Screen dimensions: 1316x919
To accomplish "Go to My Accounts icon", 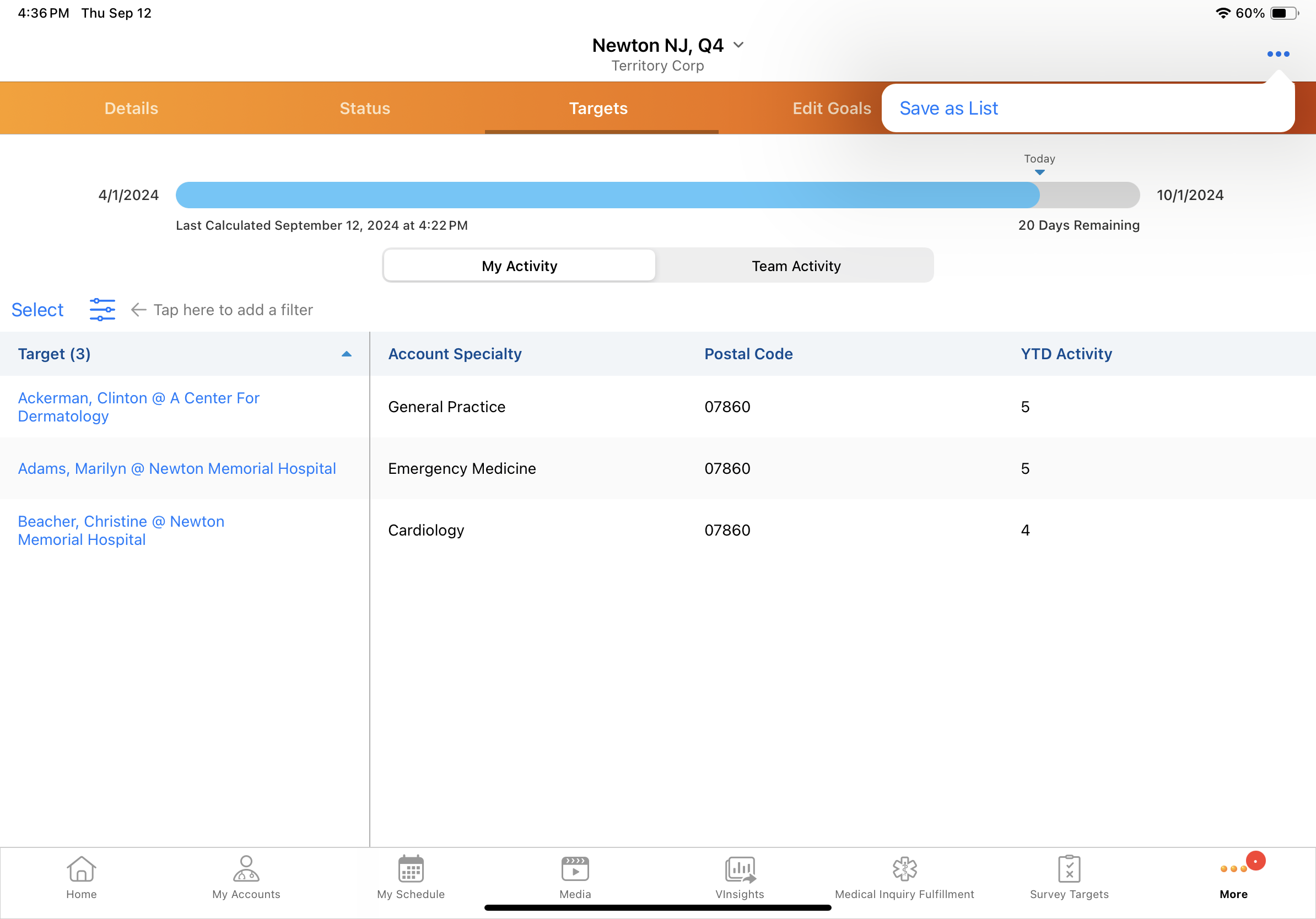I will coord(246,868).
